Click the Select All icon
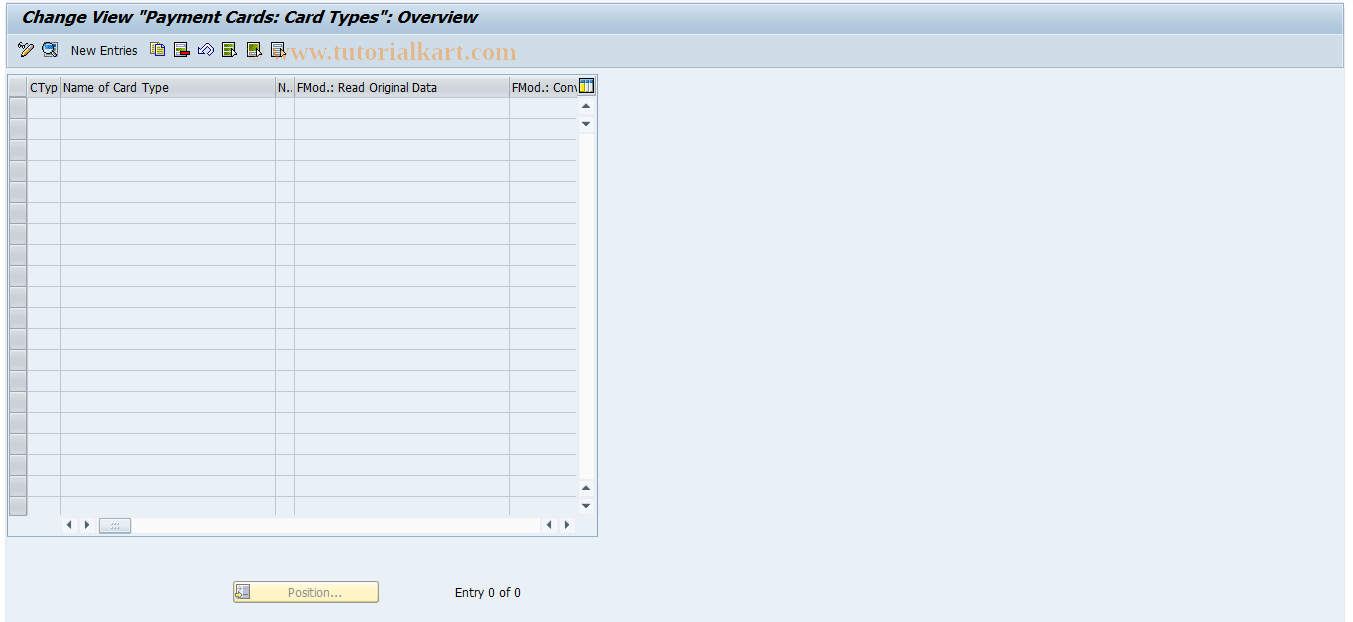The width and height of the screenshot is (1353, 622). 230,50
